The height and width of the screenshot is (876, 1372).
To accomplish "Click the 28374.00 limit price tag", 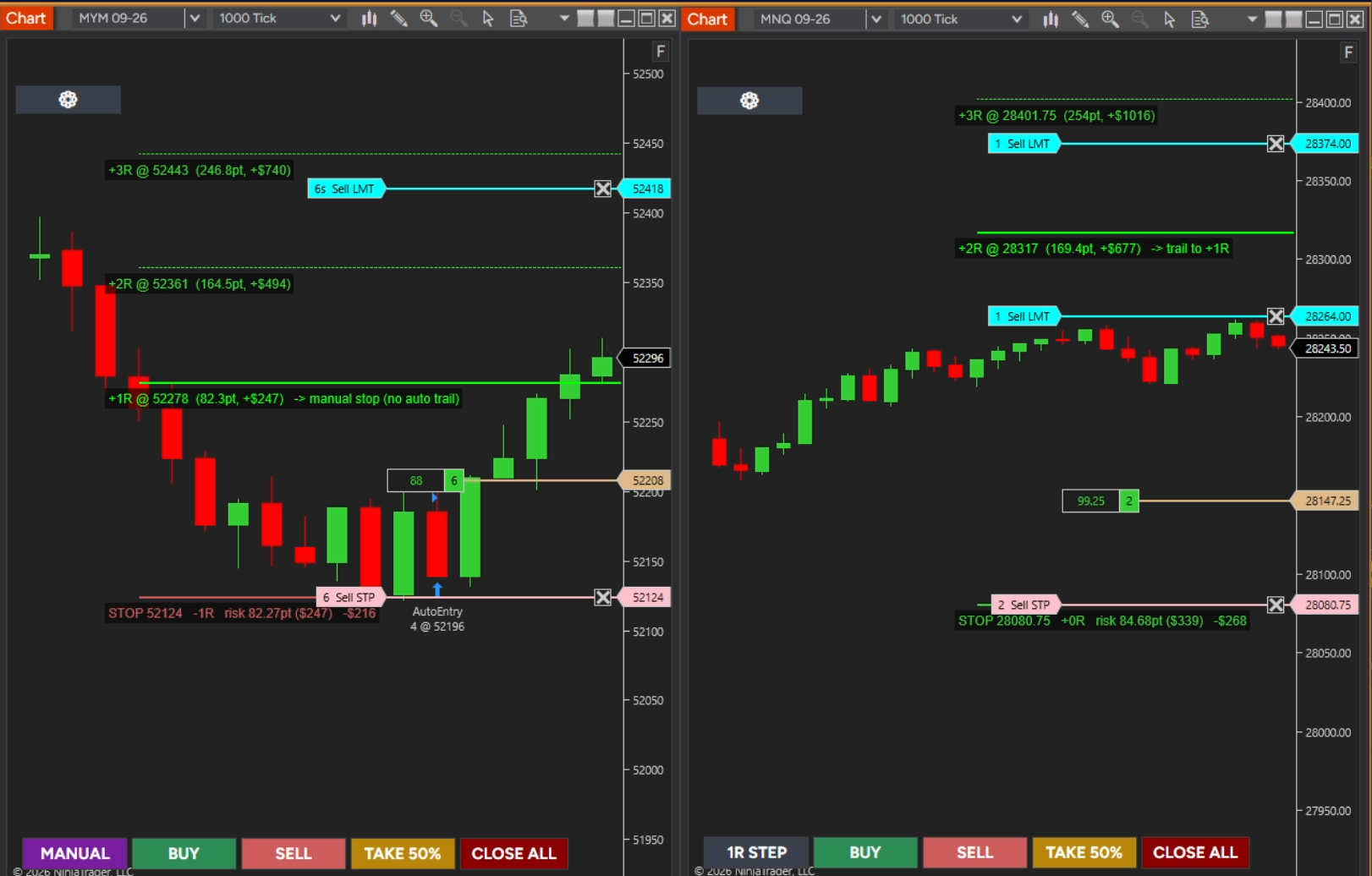I will point(1326,144).
